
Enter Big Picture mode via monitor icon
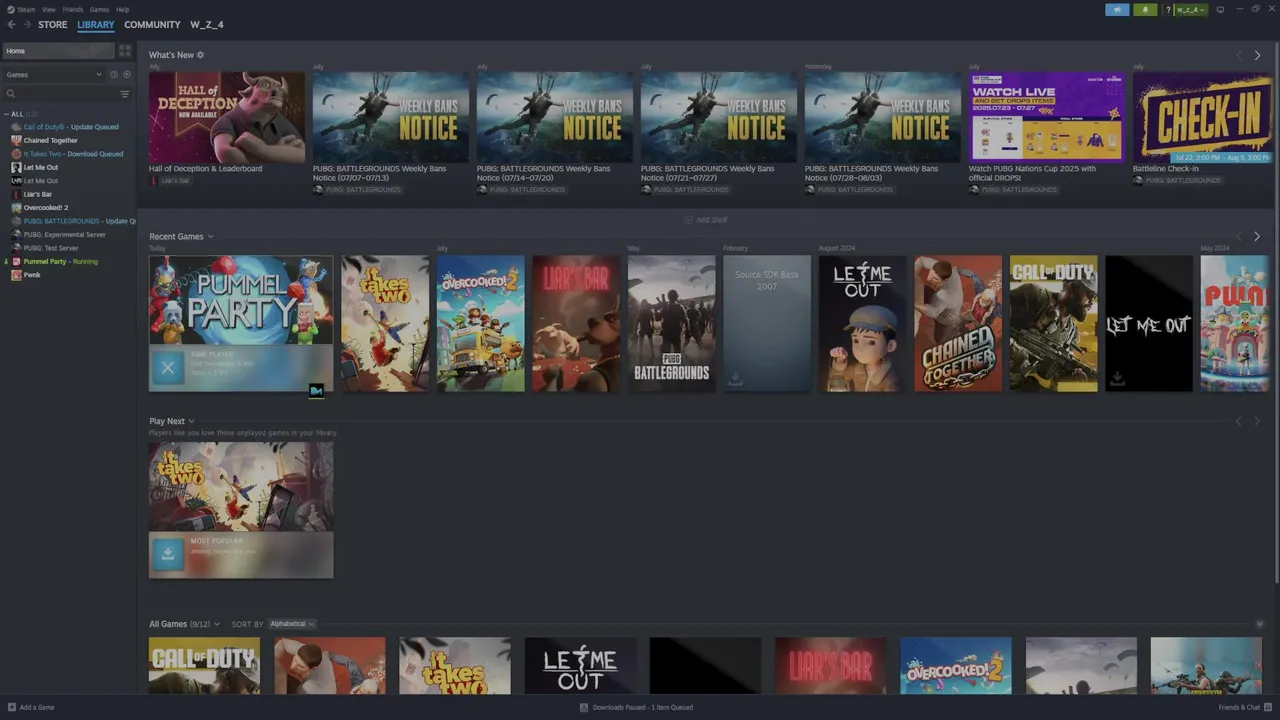point(1220,10)
